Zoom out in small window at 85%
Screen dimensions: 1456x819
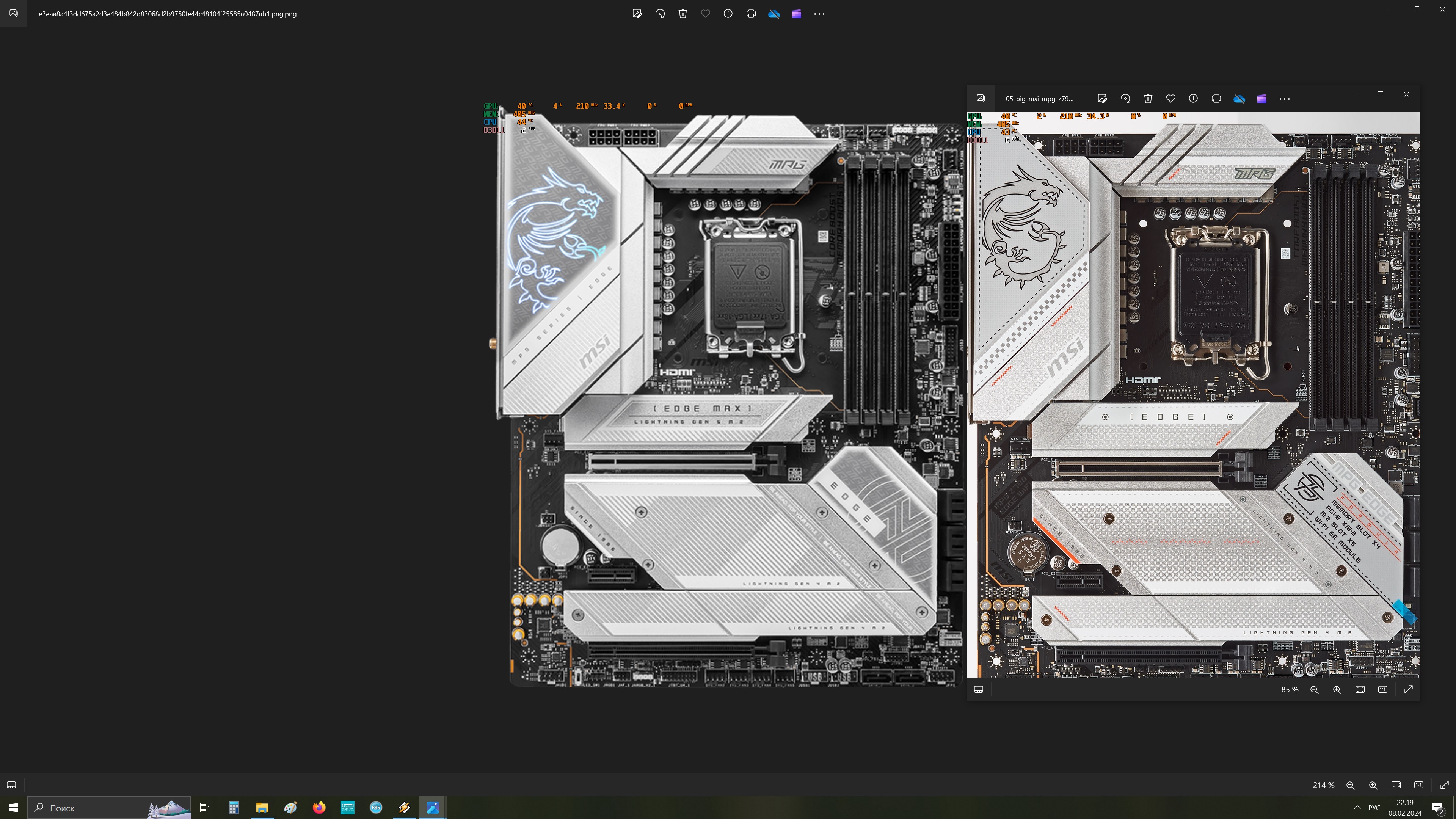coord(1314,690)
